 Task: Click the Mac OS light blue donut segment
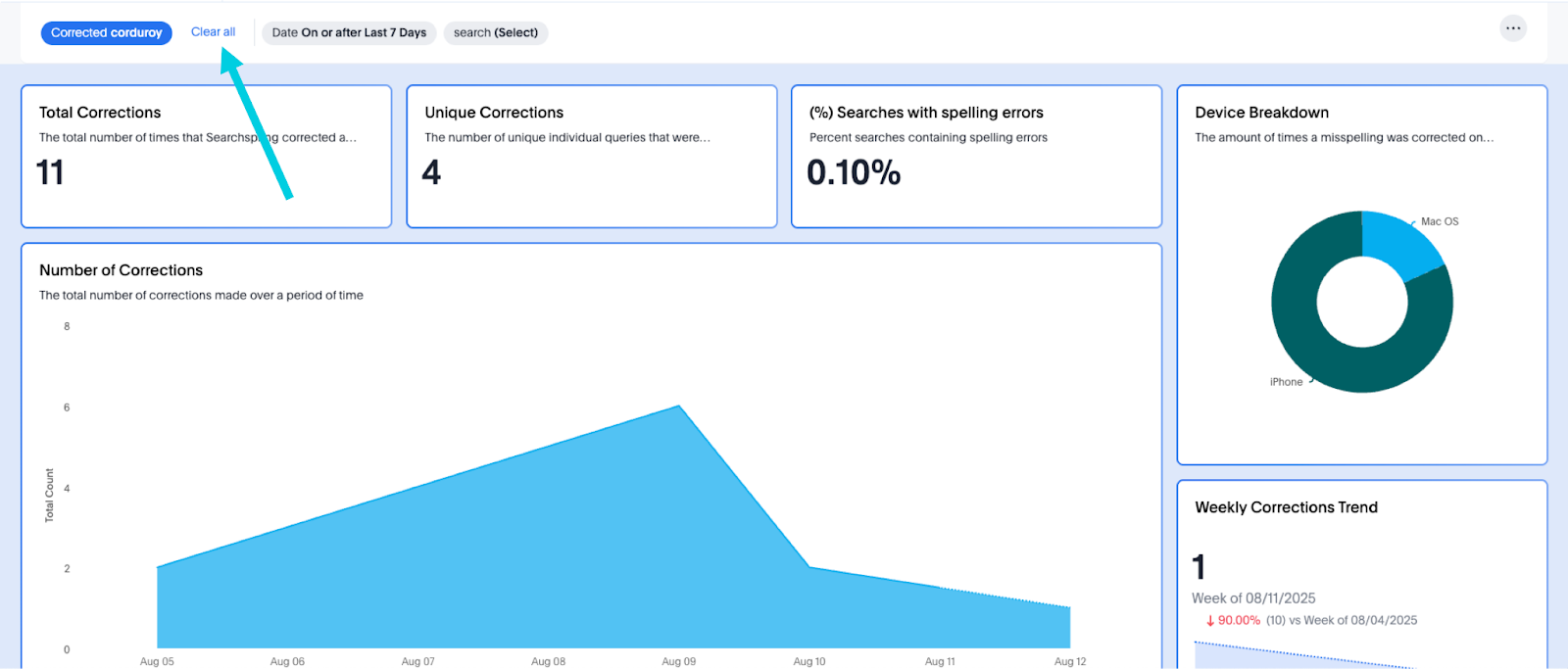point(1397,242)
